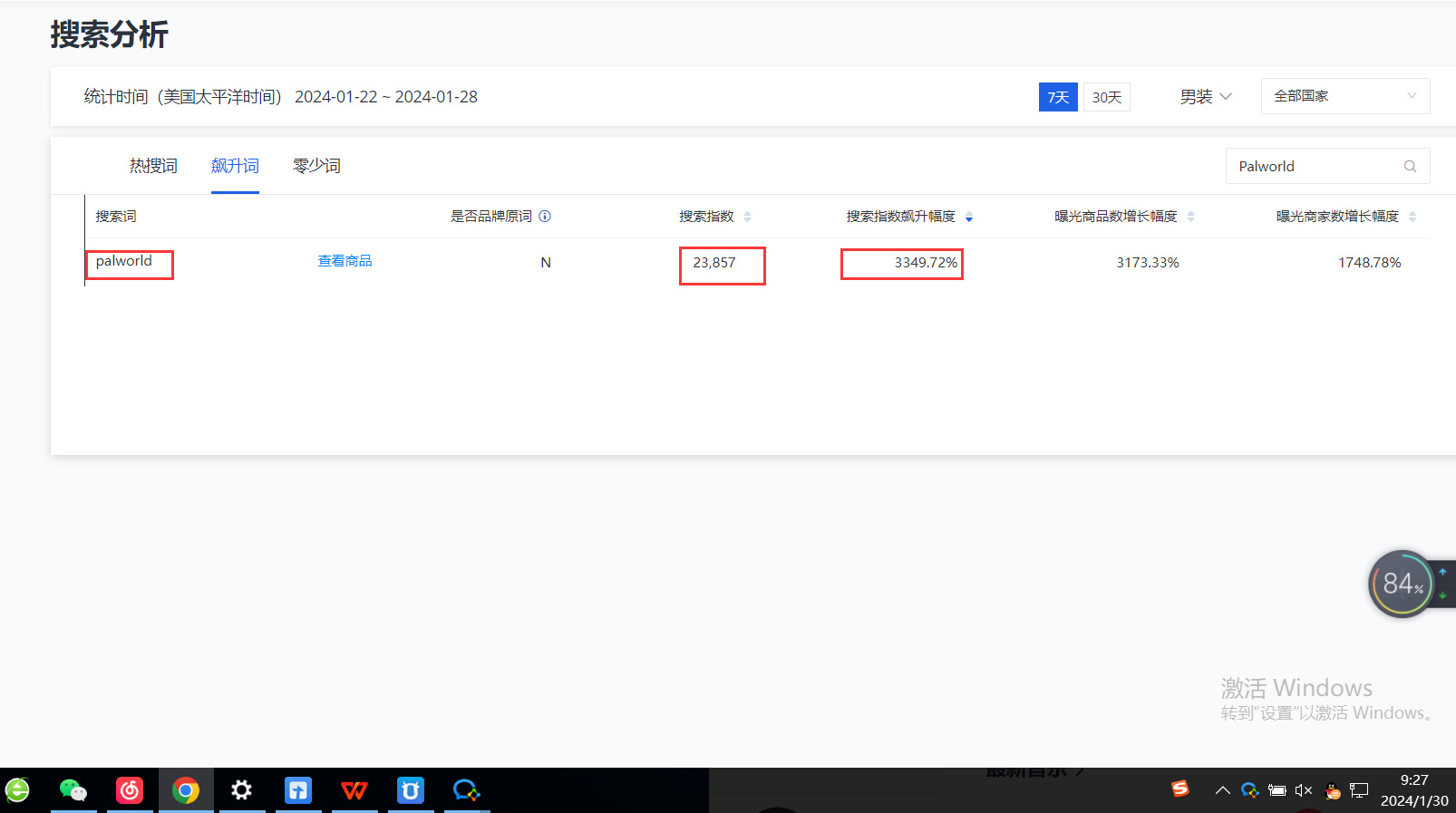Click the 飙升词 tab
The height and width of the screenshot is (813, 1456).
pyautogui.click(x=235, y=166)
